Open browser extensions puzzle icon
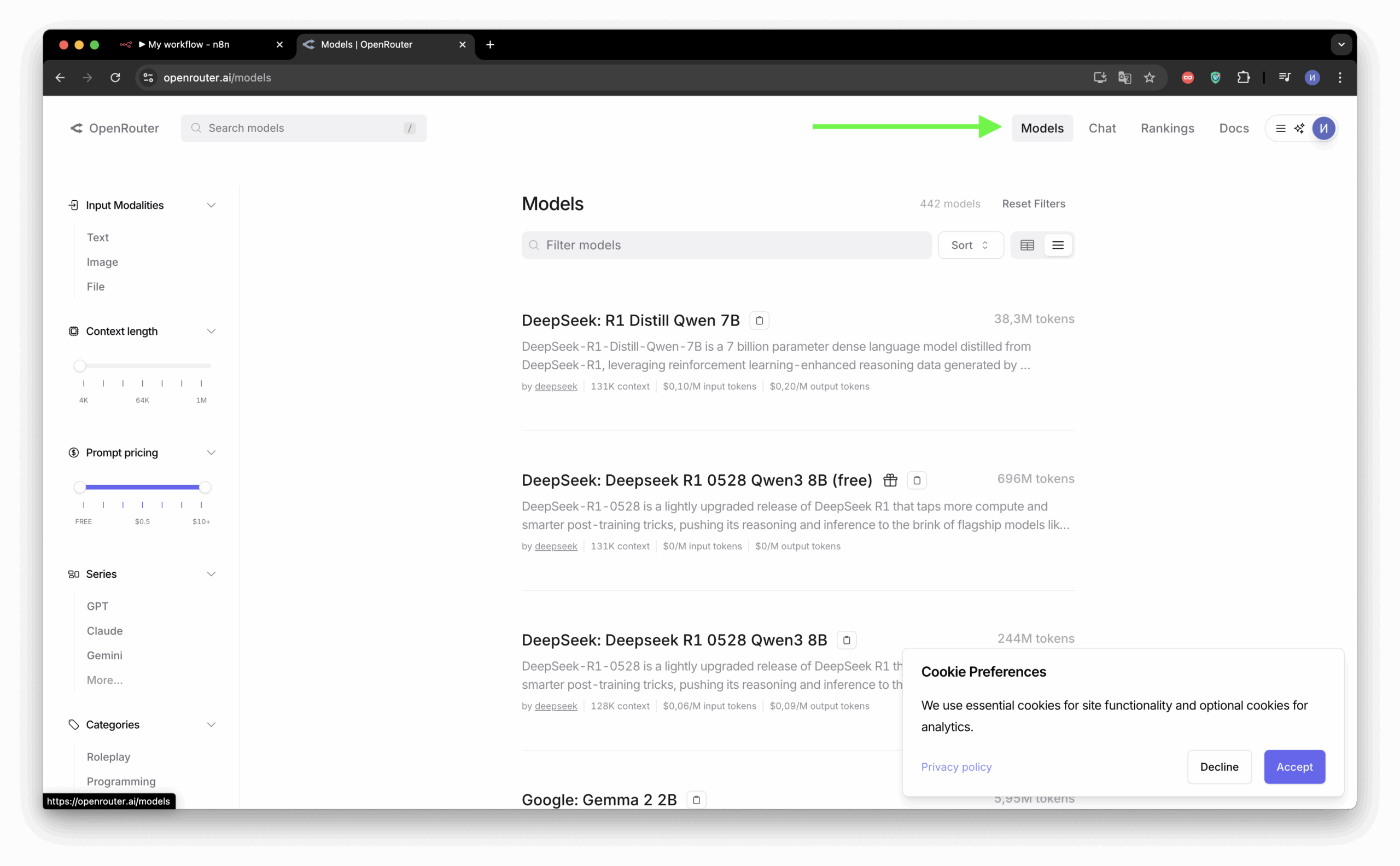Image resolution: width=1400 pixels, height=866 pixels. 1243,77
